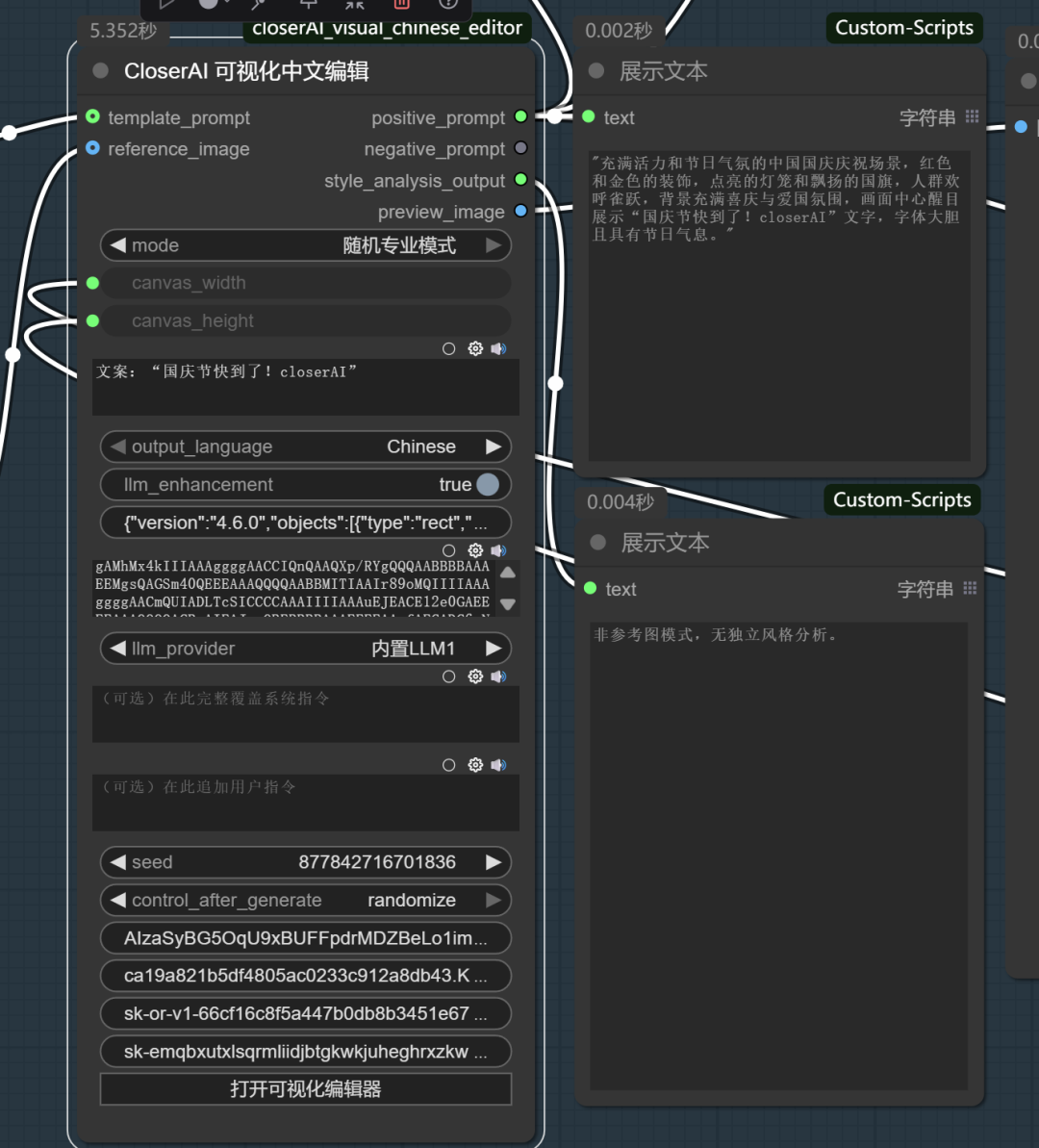Click into the 文案 国庆节快到了 text box
The height and width of the screenshot is (1148, 1039).
pyautogui.click(x=305, y=387)
